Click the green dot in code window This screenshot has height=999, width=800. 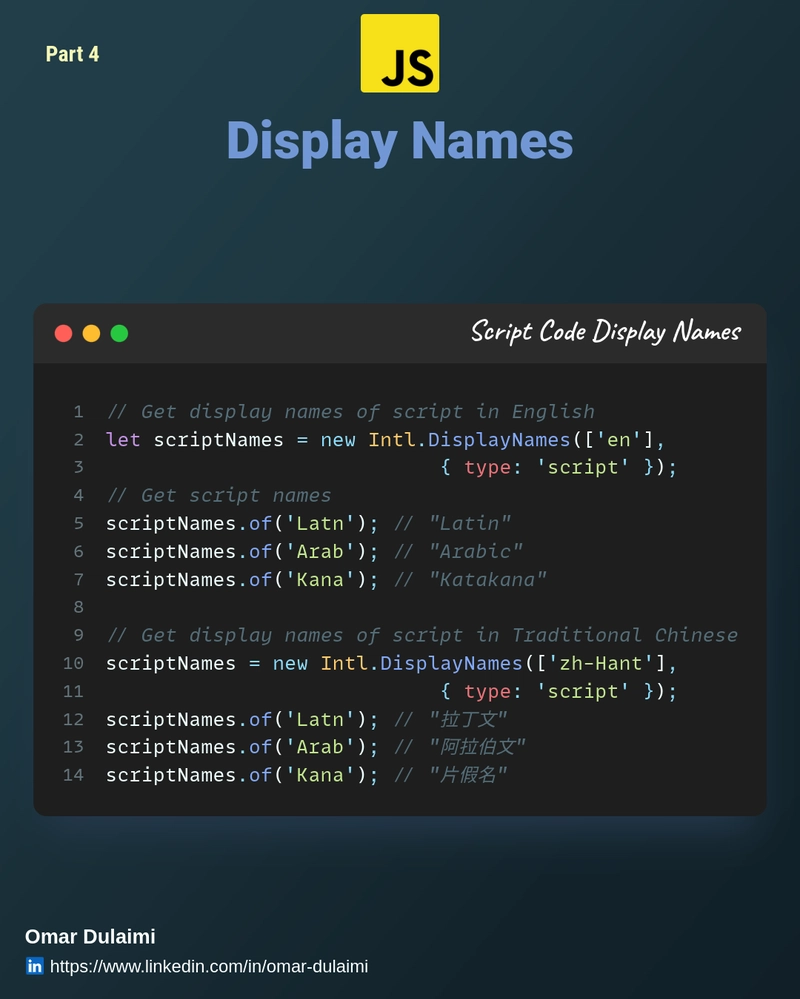coord(119,333)
